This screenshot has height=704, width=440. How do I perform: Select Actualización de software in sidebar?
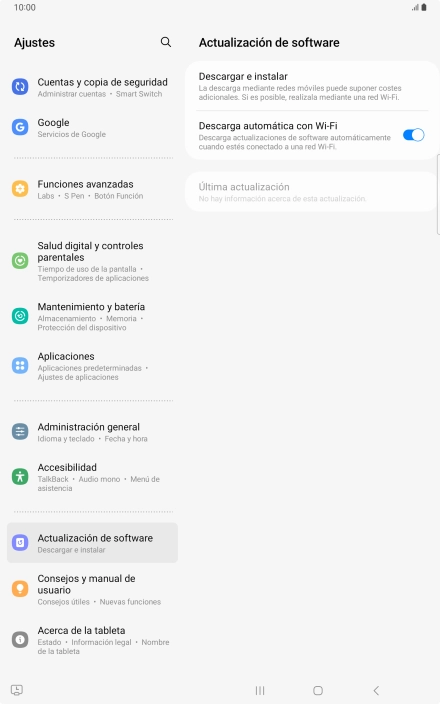[x=92, y=543]
